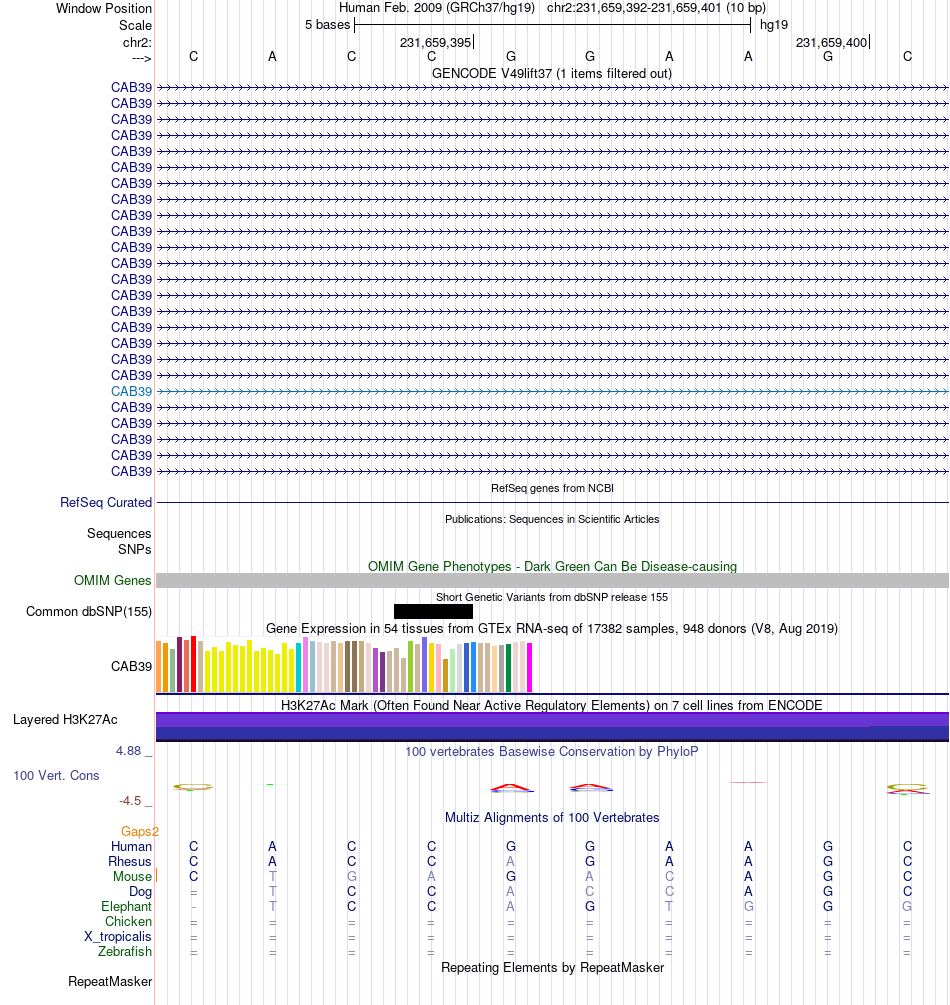Open the GENCODE V49lift37 track title
The width and height of the screenshot is (950, 1005).
pyautogui.click(x=552, y=74)
